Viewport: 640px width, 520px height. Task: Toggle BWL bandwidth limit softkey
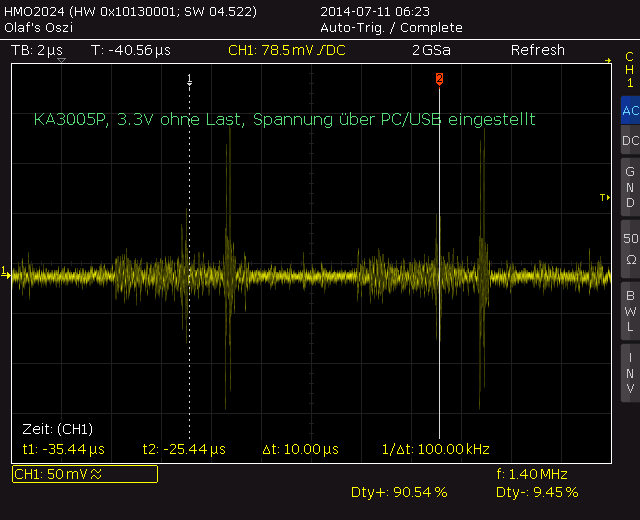coord(630,311)
